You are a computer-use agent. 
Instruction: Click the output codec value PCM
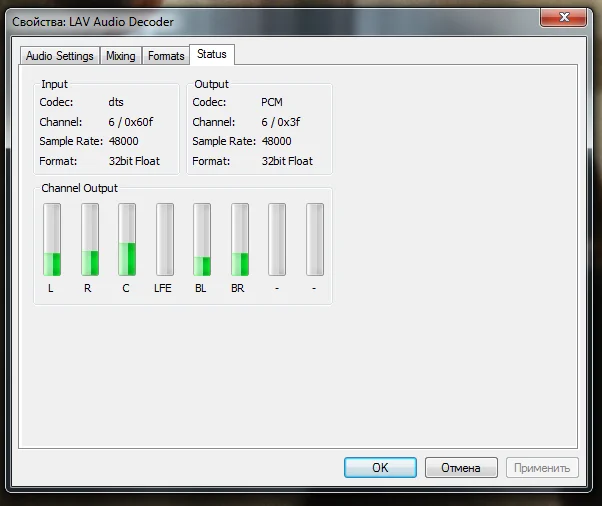click(x=272, y=102)
